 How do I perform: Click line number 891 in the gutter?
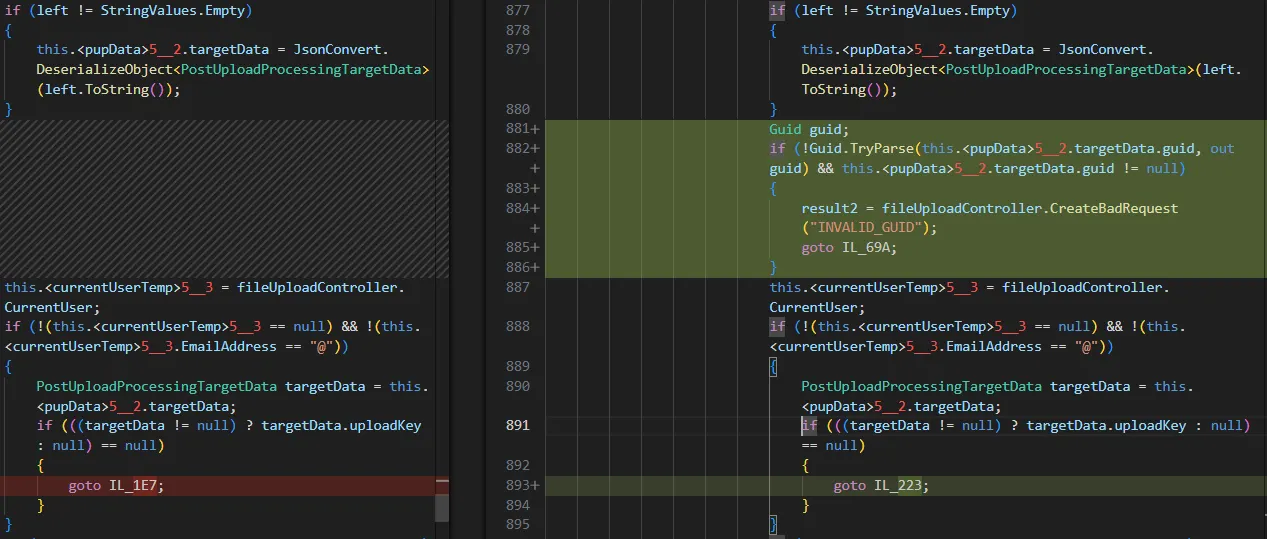[517, 425]
